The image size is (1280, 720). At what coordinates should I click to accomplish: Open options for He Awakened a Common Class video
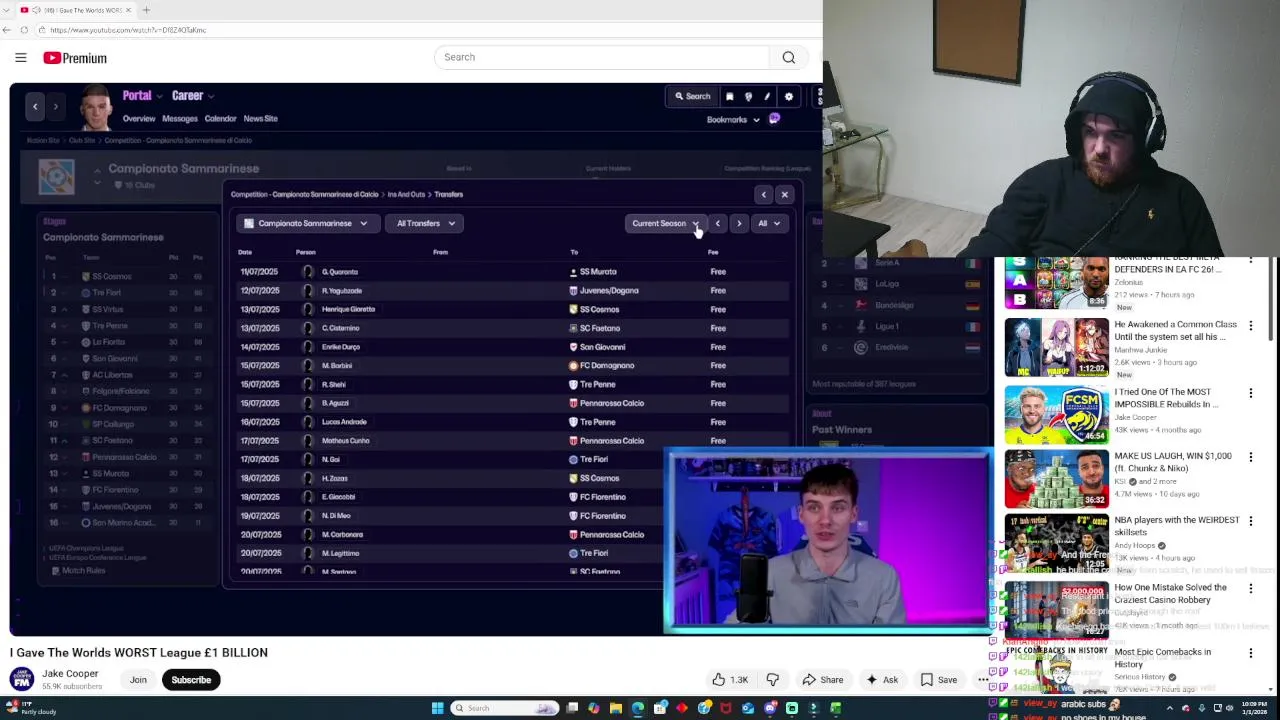(1250, 326)
